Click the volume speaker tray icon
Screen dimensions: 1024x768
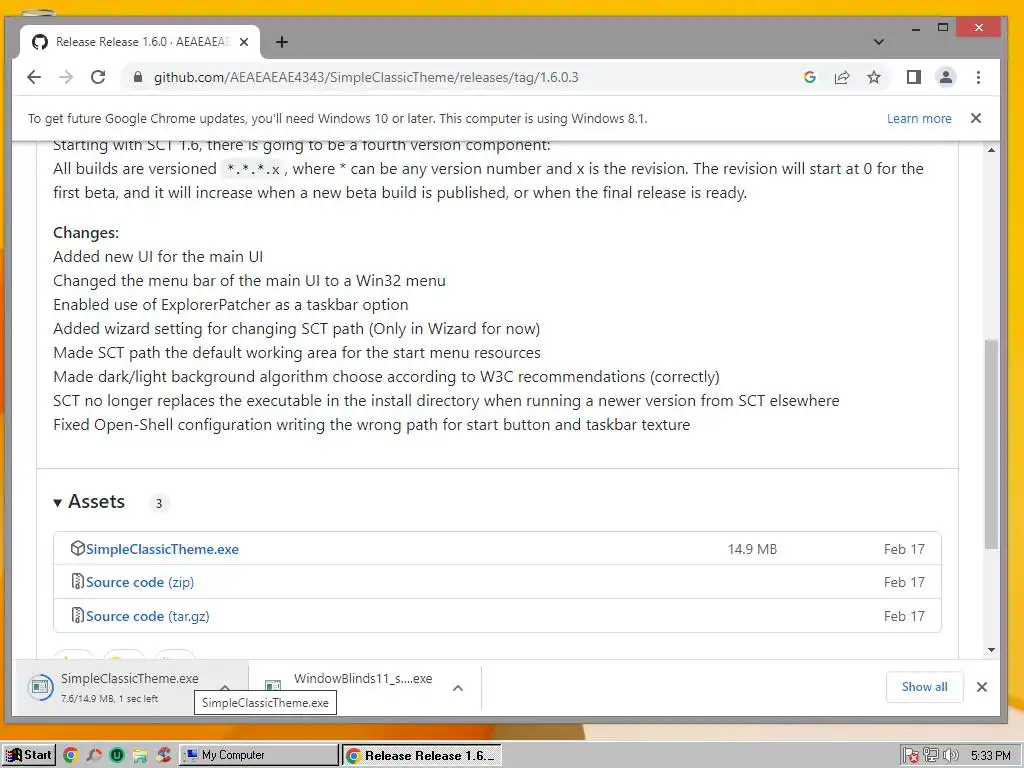950,756
